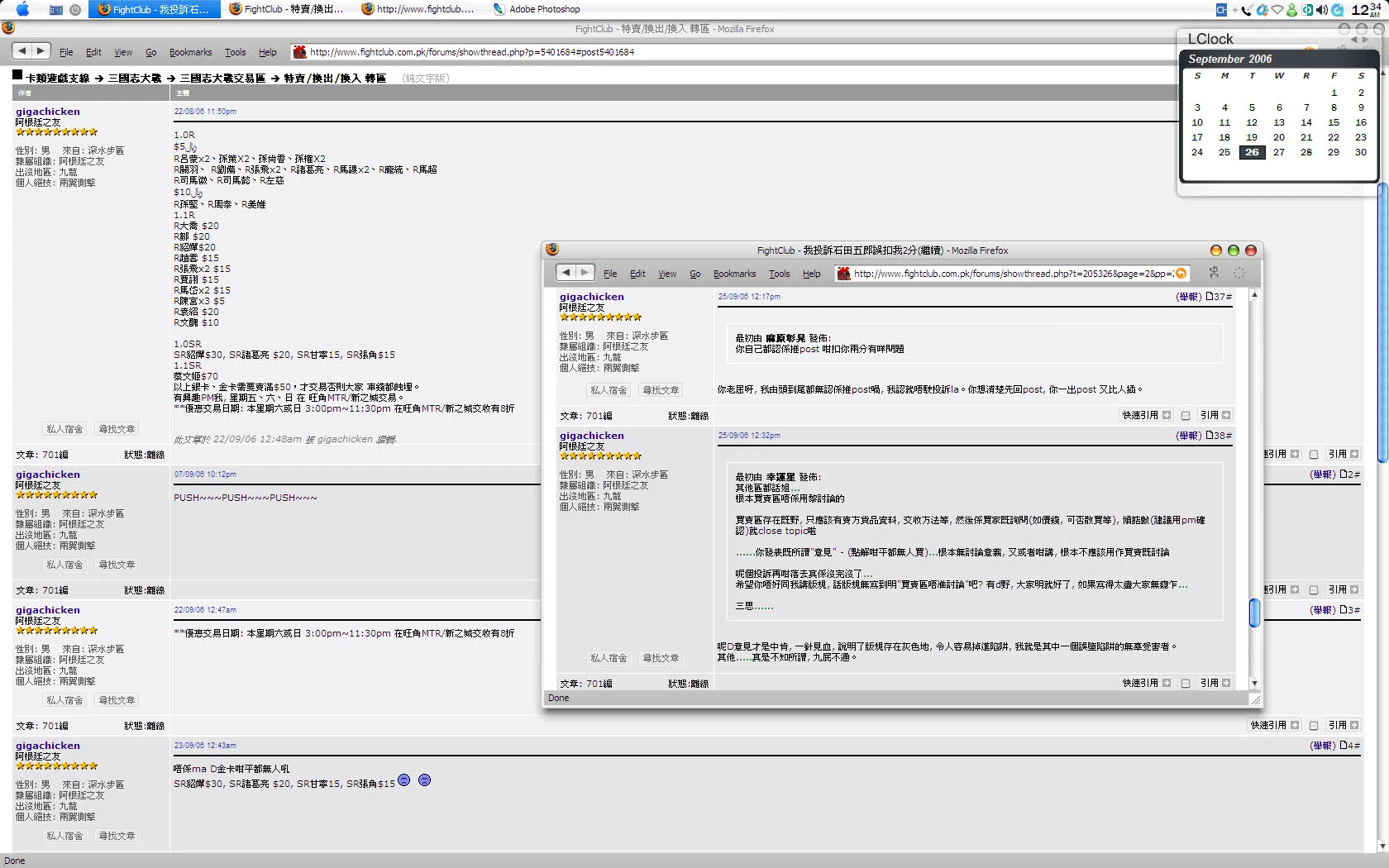Go forward in the front Firefox window
This screenshot has height=868, width=1389.
point(585,273)
